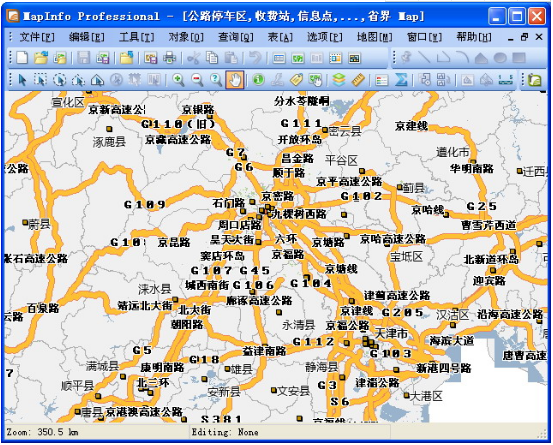
Task: Click the Editing: None status field
Action: (x=290, y=432)
